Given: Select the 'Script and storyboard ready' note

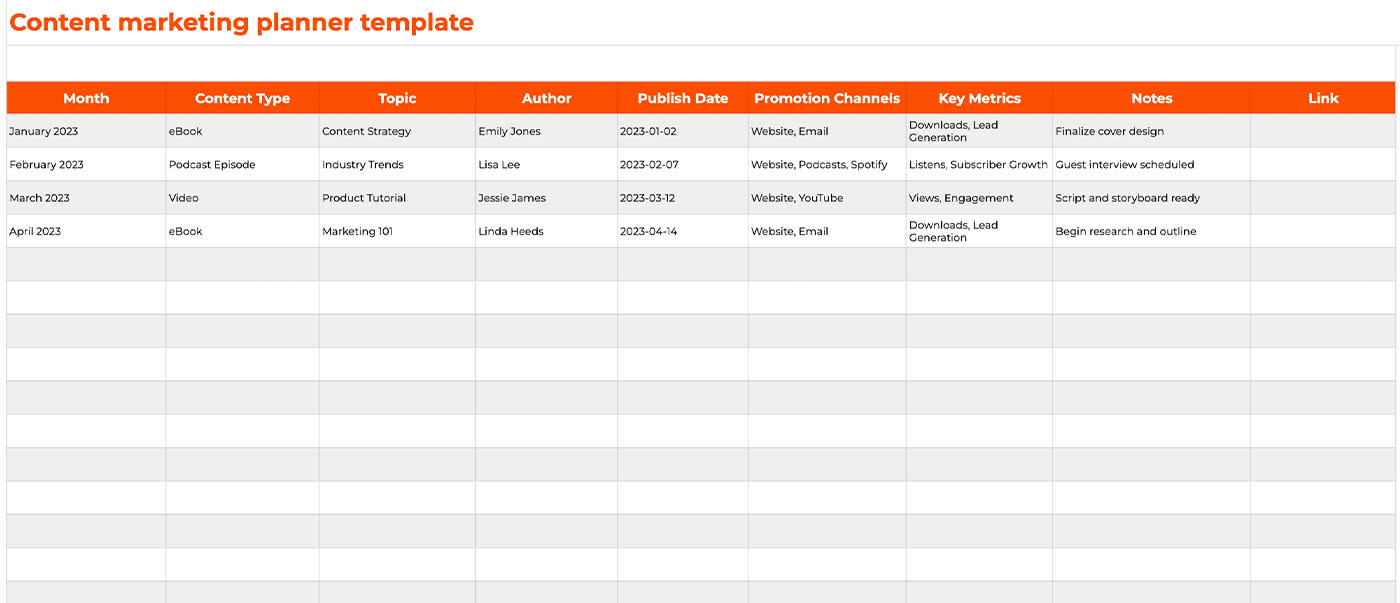Looking at the screenshot, I should point(1151,198).
